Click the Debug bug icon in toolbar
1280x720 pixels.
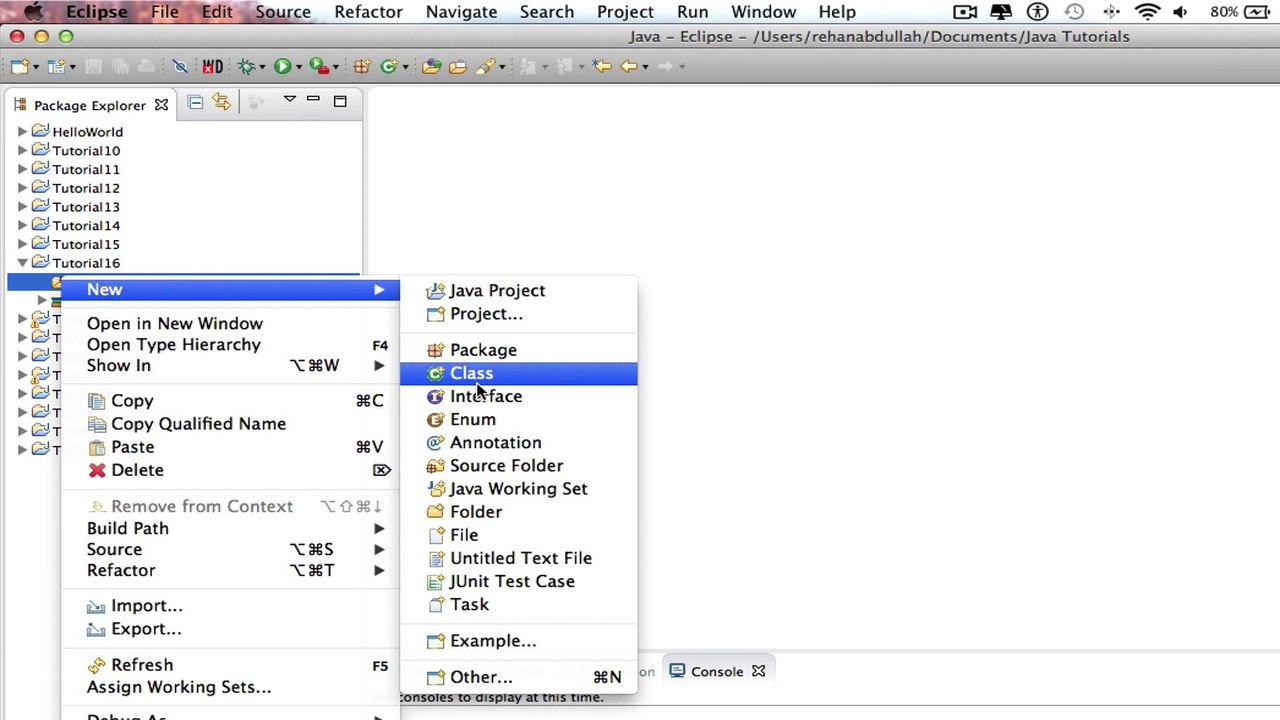(246, 66)
